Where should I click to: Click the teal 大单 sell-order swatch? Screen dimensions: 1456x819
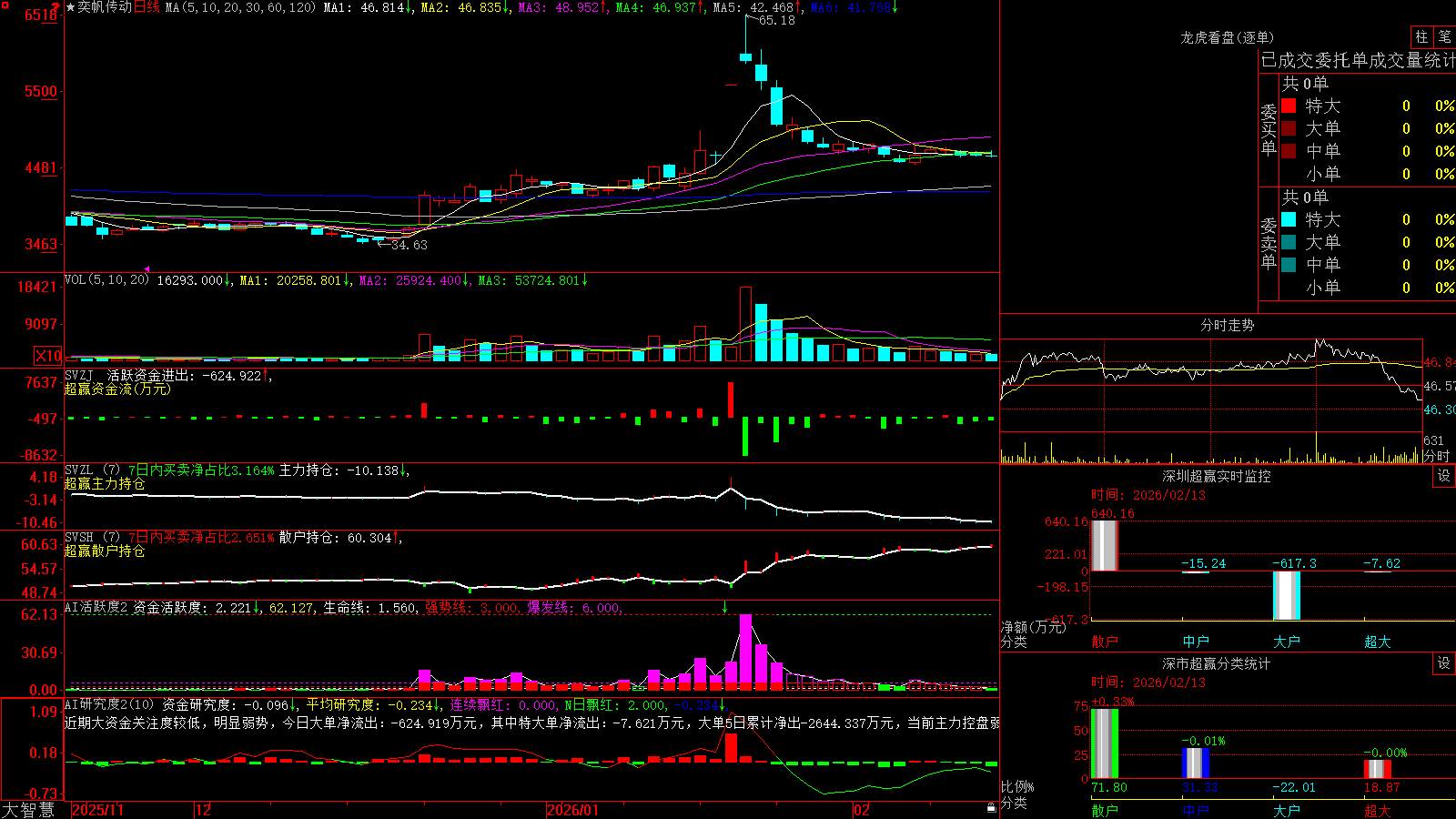[1289, 242]
